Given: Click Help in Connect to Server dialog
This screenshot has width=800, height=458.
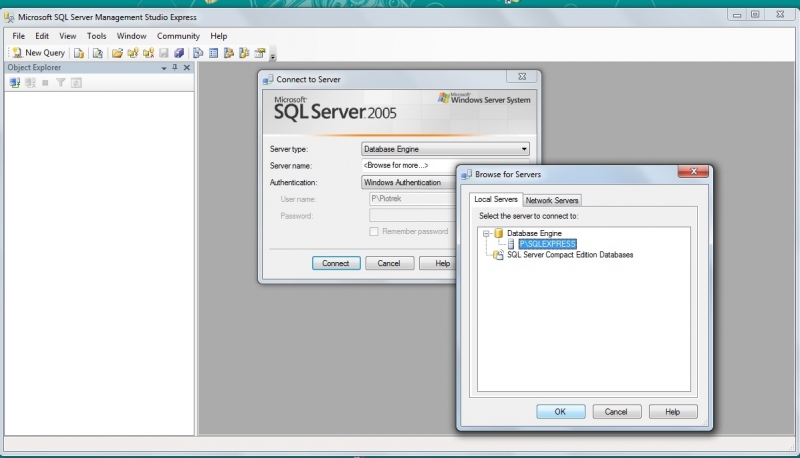Looking at the screenshot, I should point(438,263).
